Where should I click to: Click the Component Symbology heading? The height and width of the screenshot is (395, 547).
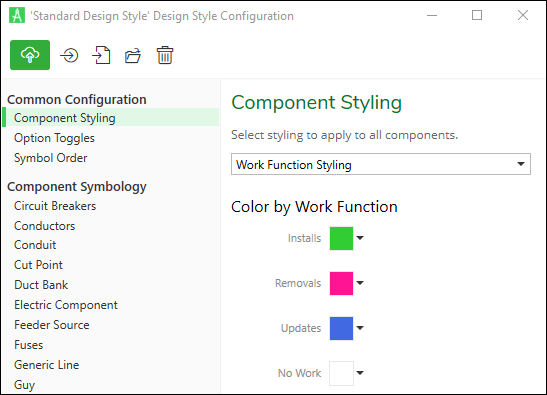click(77, 187)
